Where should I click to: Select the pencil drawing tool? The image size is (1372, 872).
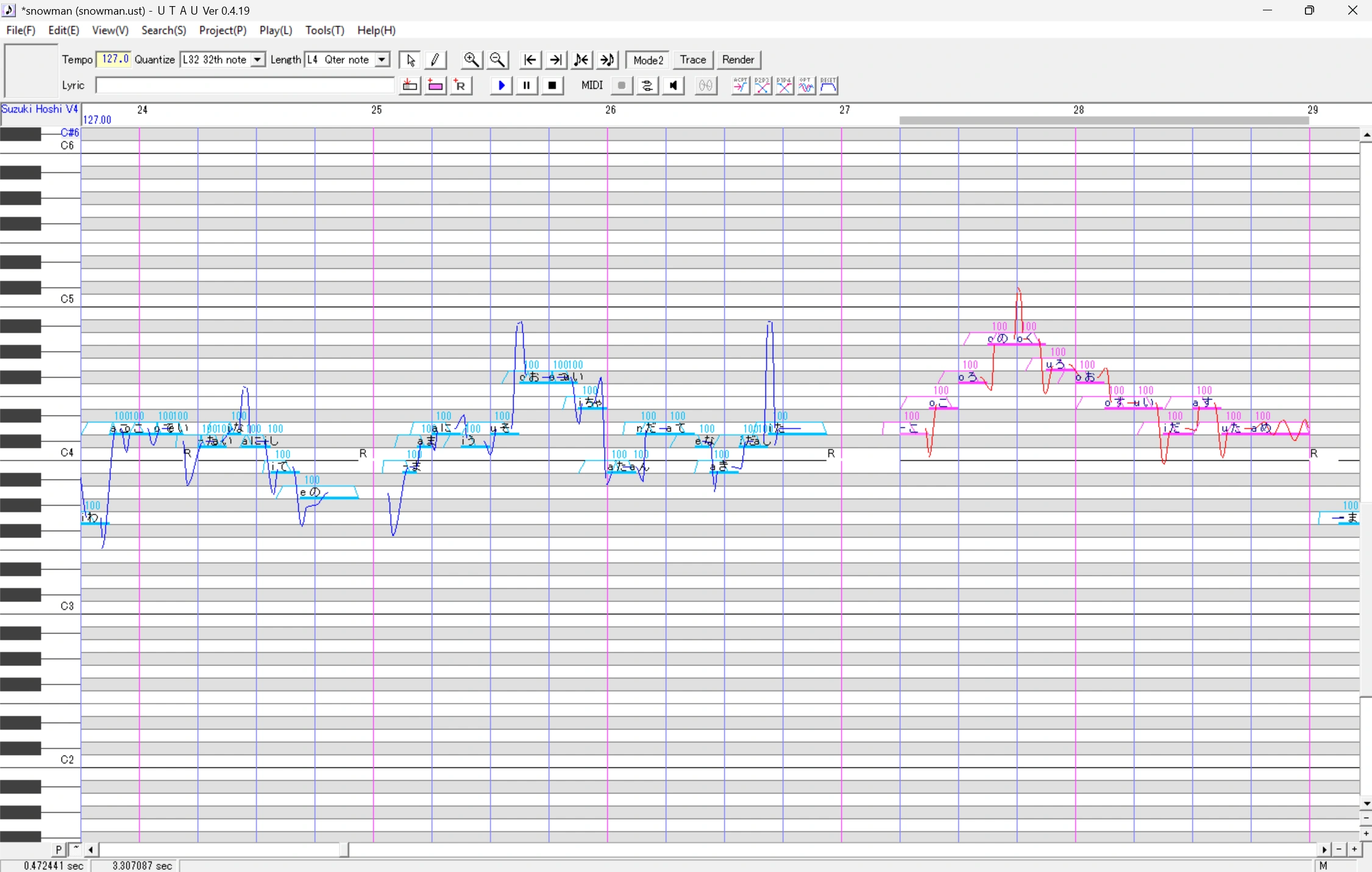pyautogui.click(x=435, y=60)
